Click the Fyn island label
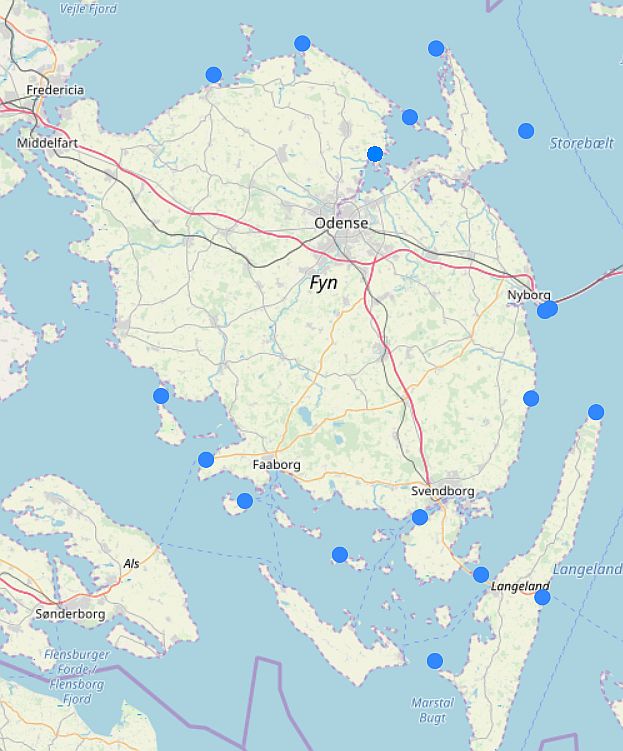 coord(324,283)
